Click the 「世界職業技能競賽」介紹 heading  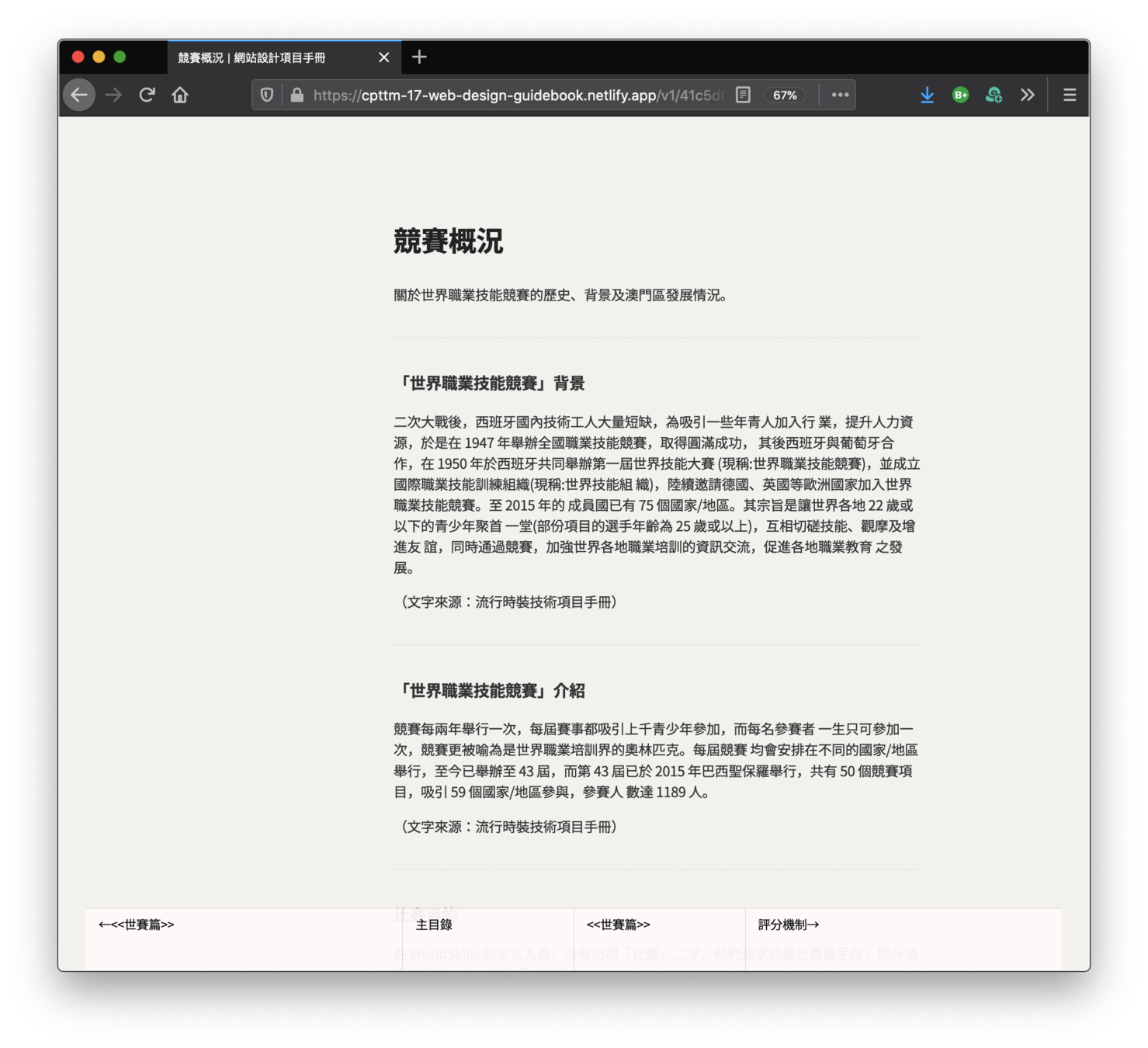tap(490, 690)
